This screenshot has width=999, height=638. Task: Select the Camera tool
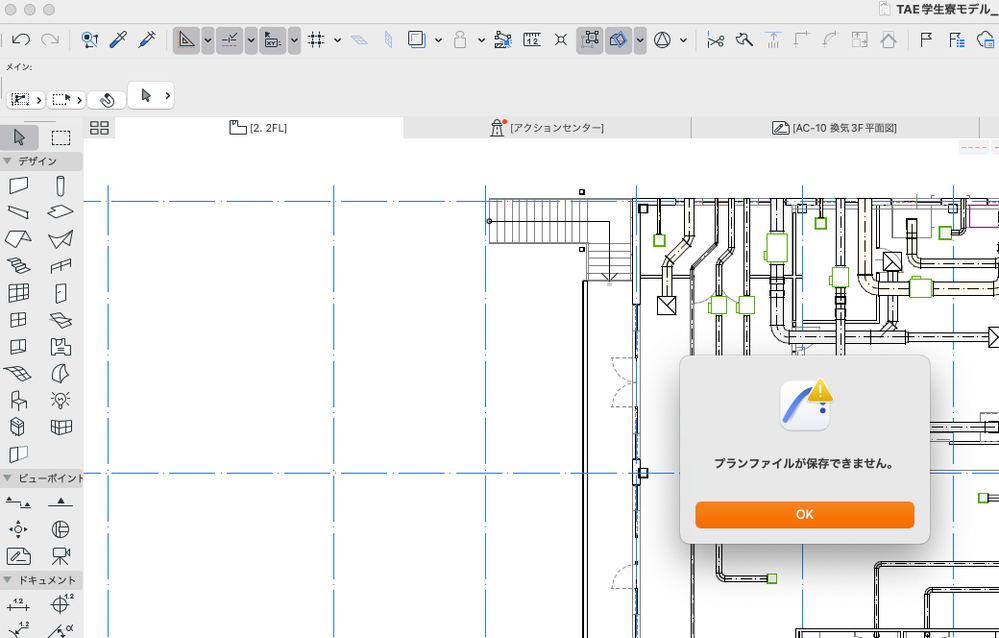coord(61,555)
